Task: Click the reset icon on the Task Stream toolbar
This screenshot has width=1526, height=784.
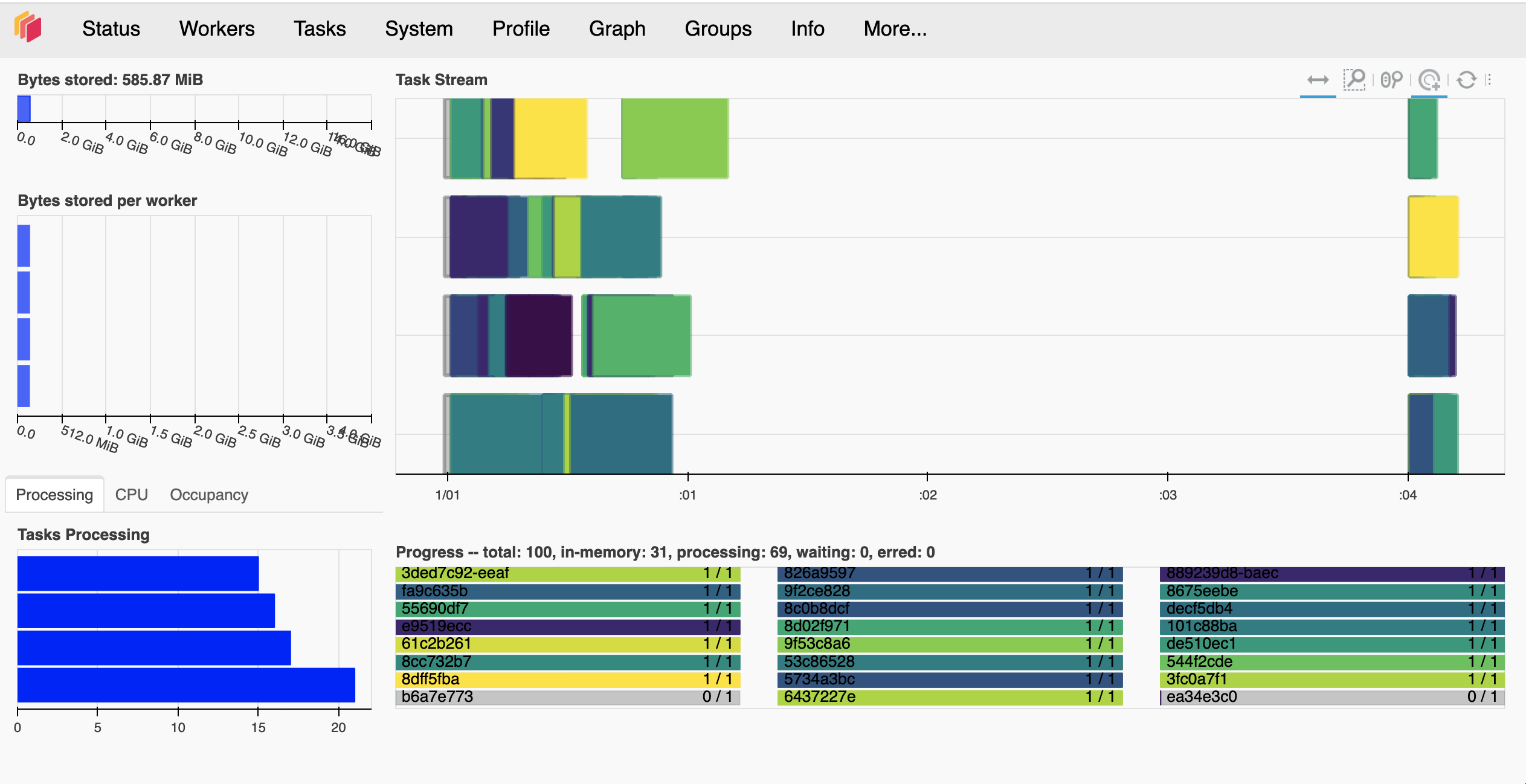Action: coord(1466,80)
